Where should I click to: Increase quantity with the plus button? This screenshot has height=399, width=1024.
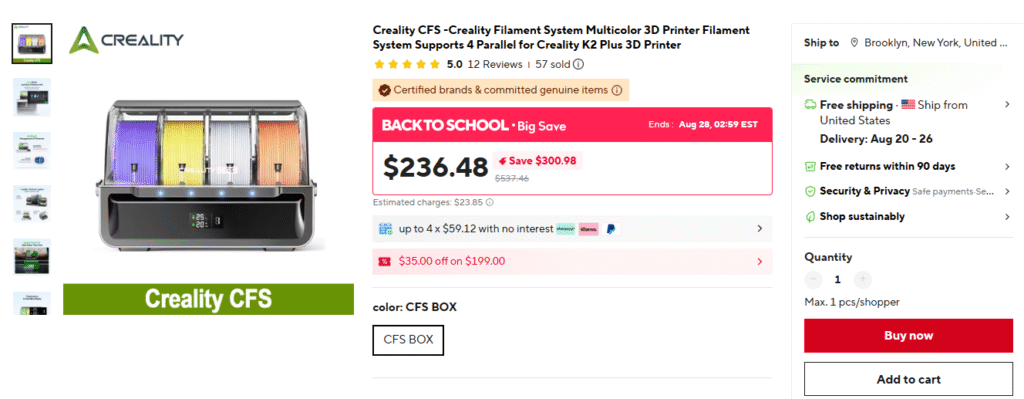[x=863, y=279]
